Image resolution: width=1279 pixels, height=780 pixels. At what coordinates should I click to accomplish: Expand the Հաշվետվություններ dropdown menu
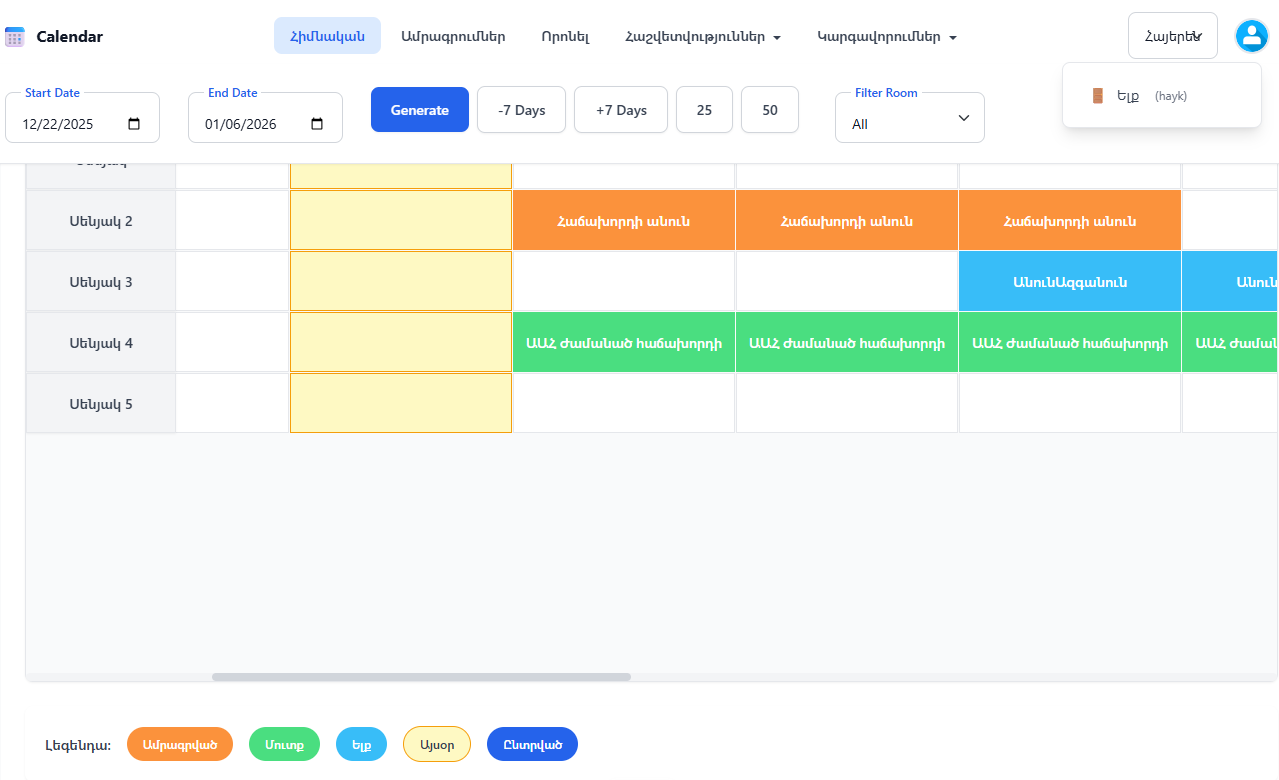pos(702,37)
